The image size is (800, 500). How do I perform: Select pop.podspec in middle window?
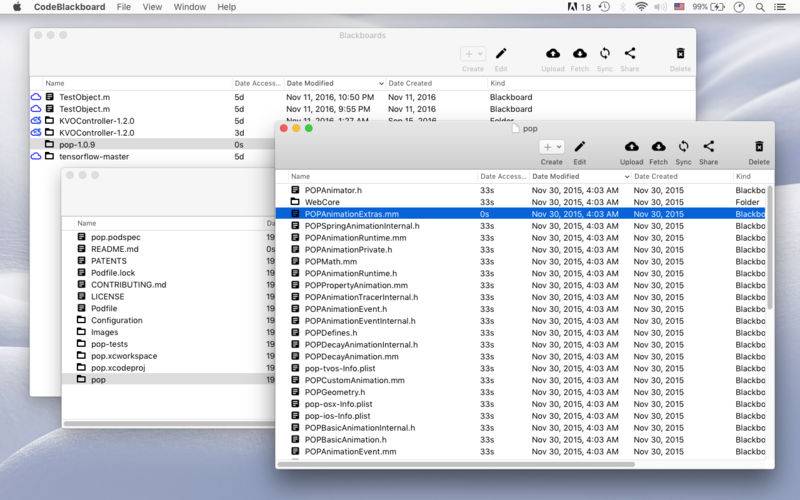(x=115, y=237)
